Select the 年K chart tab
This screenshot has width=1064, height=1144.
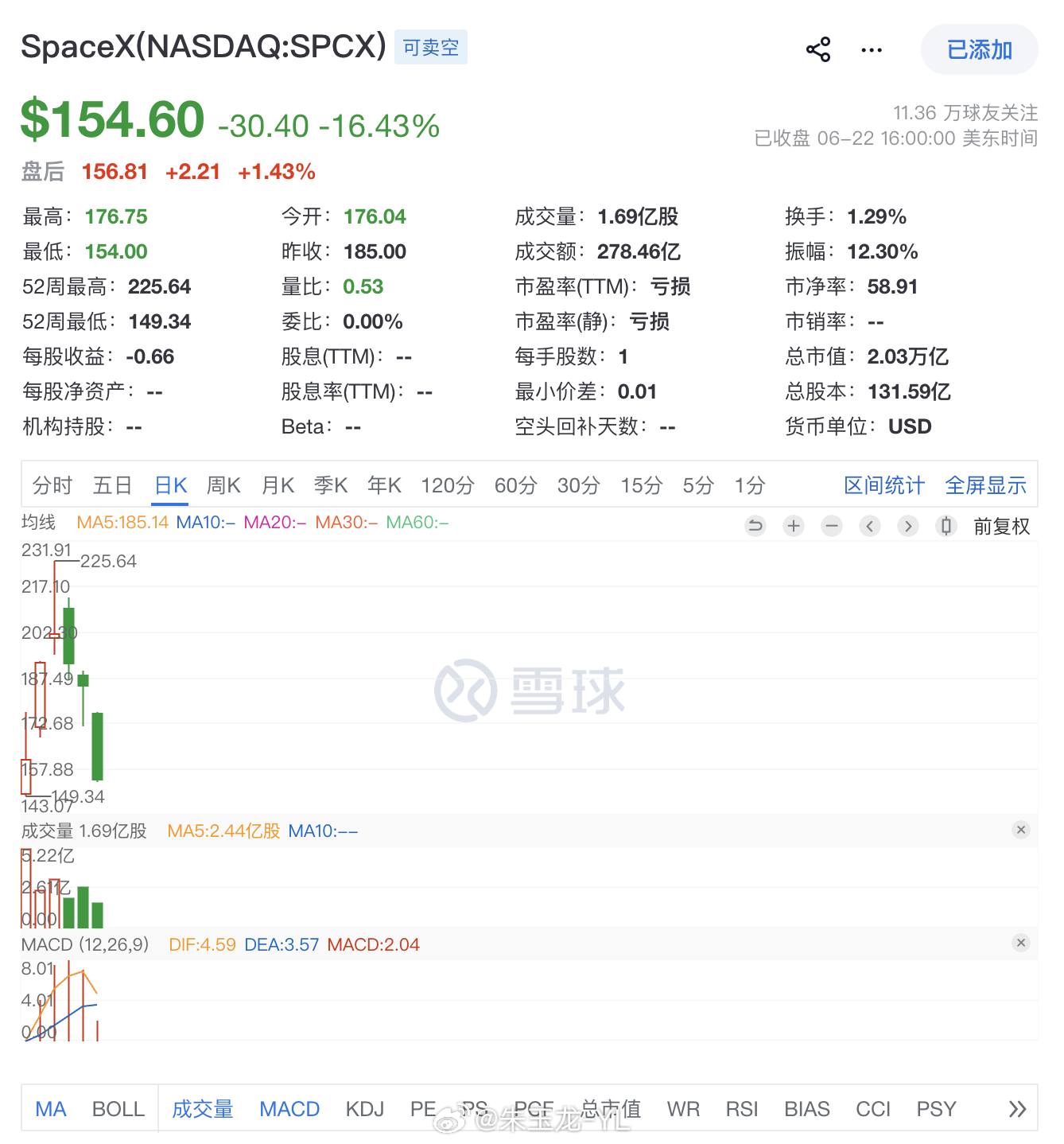[384, 485]
